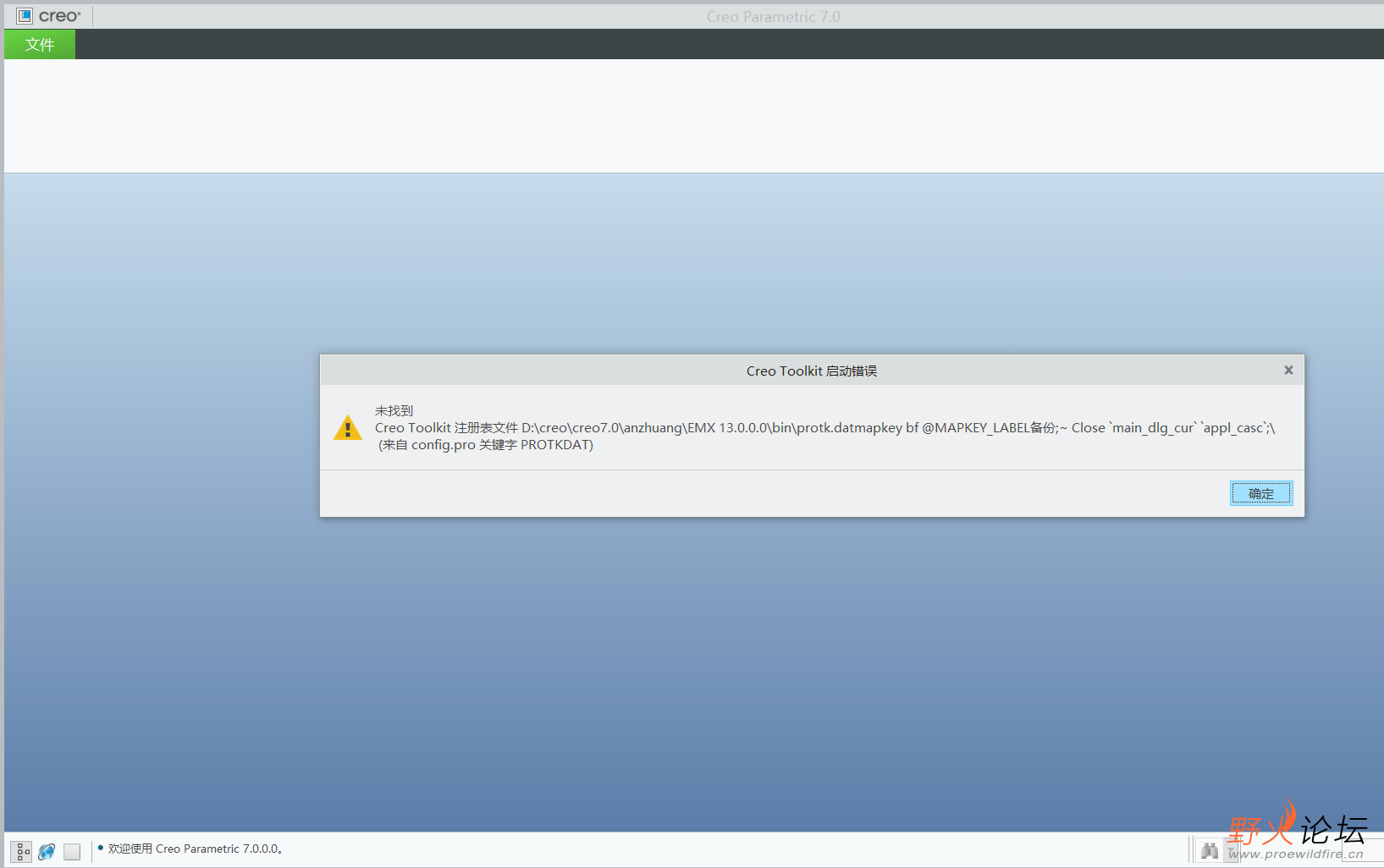Click the blank square button in status bar
Viewport: 1384px width, 868px height.
[72, 851]
